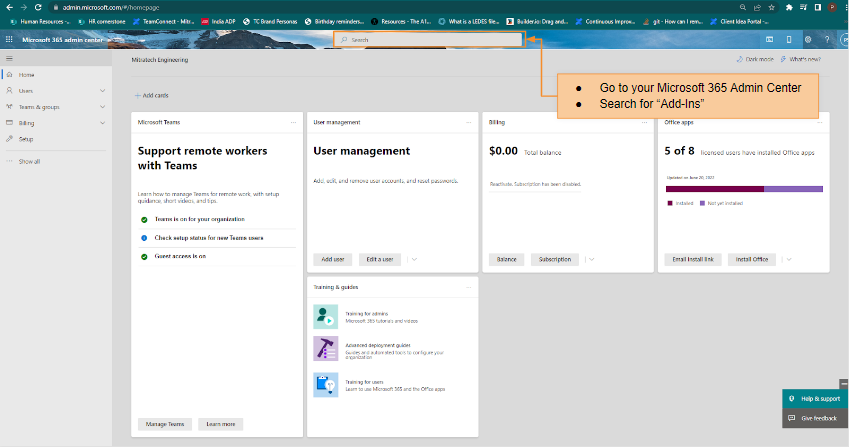Click the Microsoft 365 admin center search box
Viewport: 849px width, 447px height.
pos(429,40)
